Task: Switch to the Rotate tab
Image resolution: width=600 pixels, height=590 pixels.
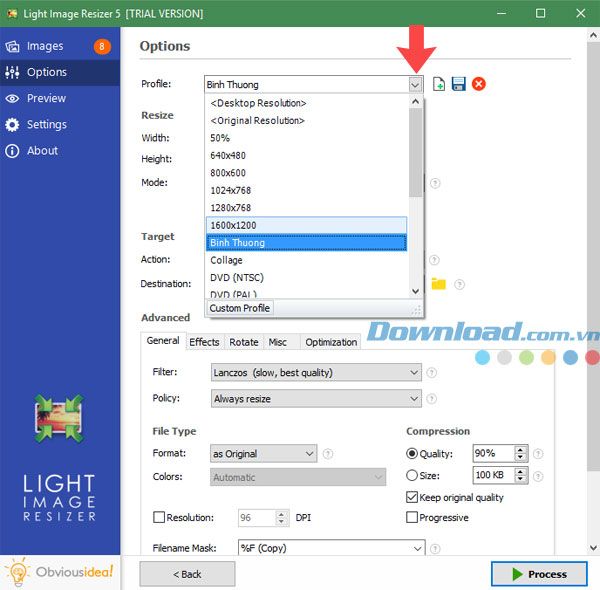Action: click(x=244, y=342)
